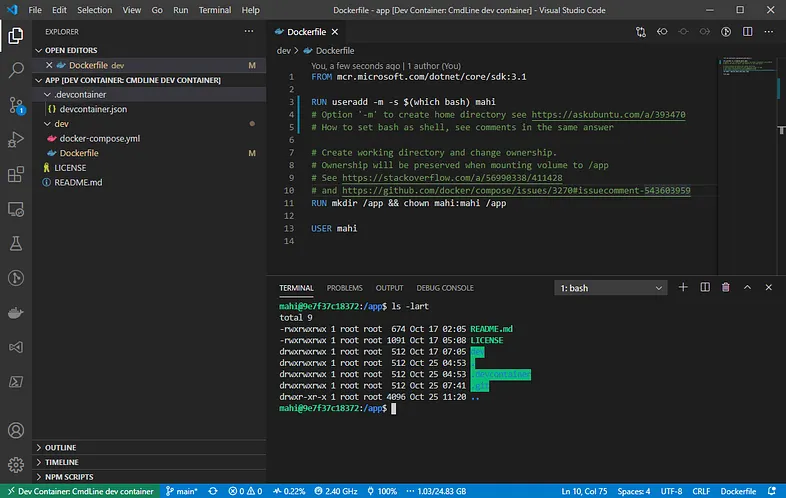Toggle the Manage gear menu
The width and height of the screenshot is (786, 498).
pyautogui.click(x=16, y=465)
